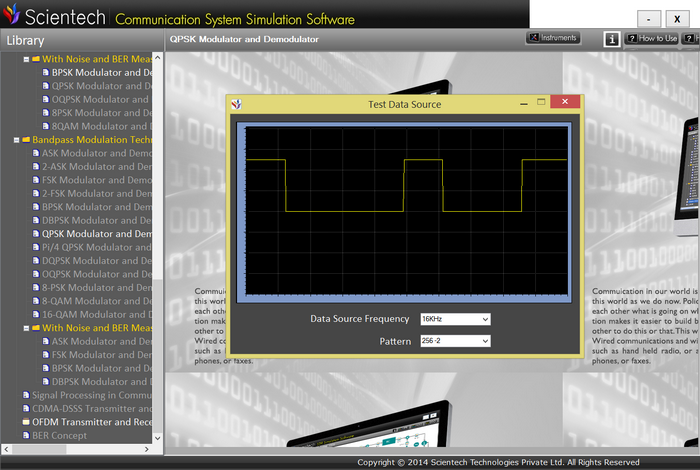The image size is (700, 470).
Task: Open the How to Use help button
Action: pyautogui.click(x=651, y=39)
